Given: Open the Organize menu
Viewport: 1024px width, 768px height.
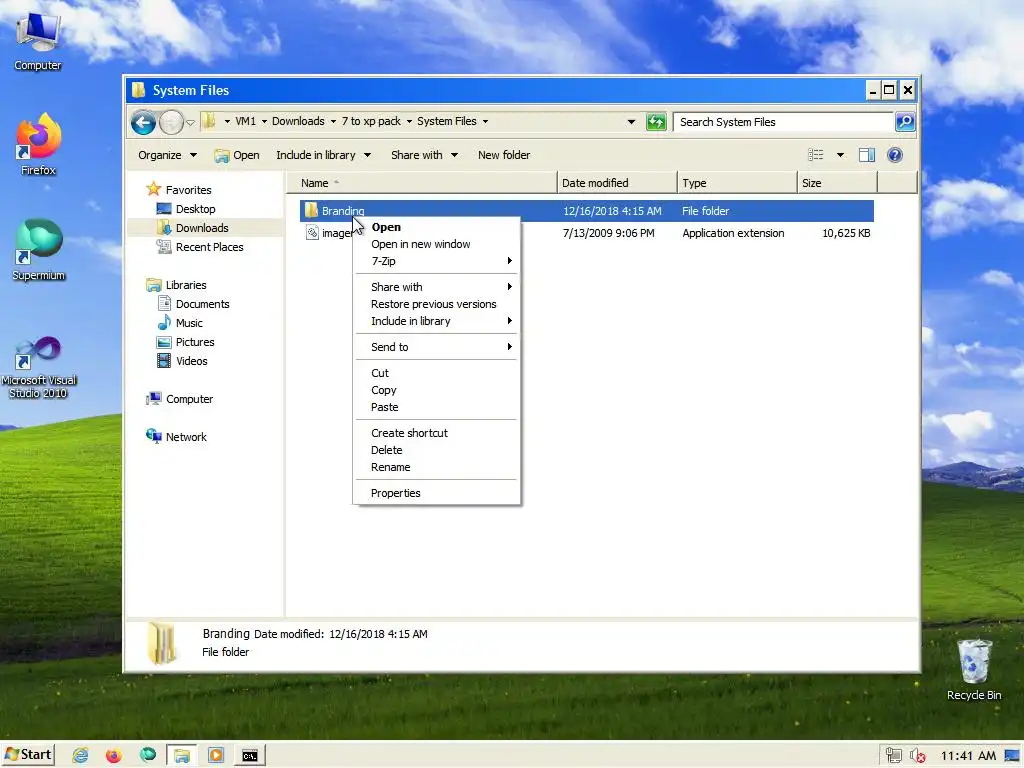Looking at the screenshot, I should click(x=167, y=155).
